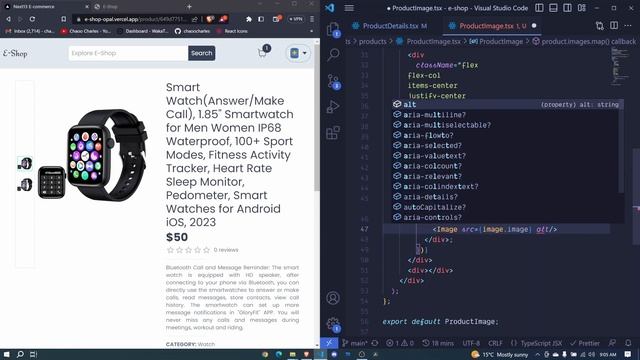Open errors and warnings status item
This screenshot has width=640, height=360.
click(400, 343)
